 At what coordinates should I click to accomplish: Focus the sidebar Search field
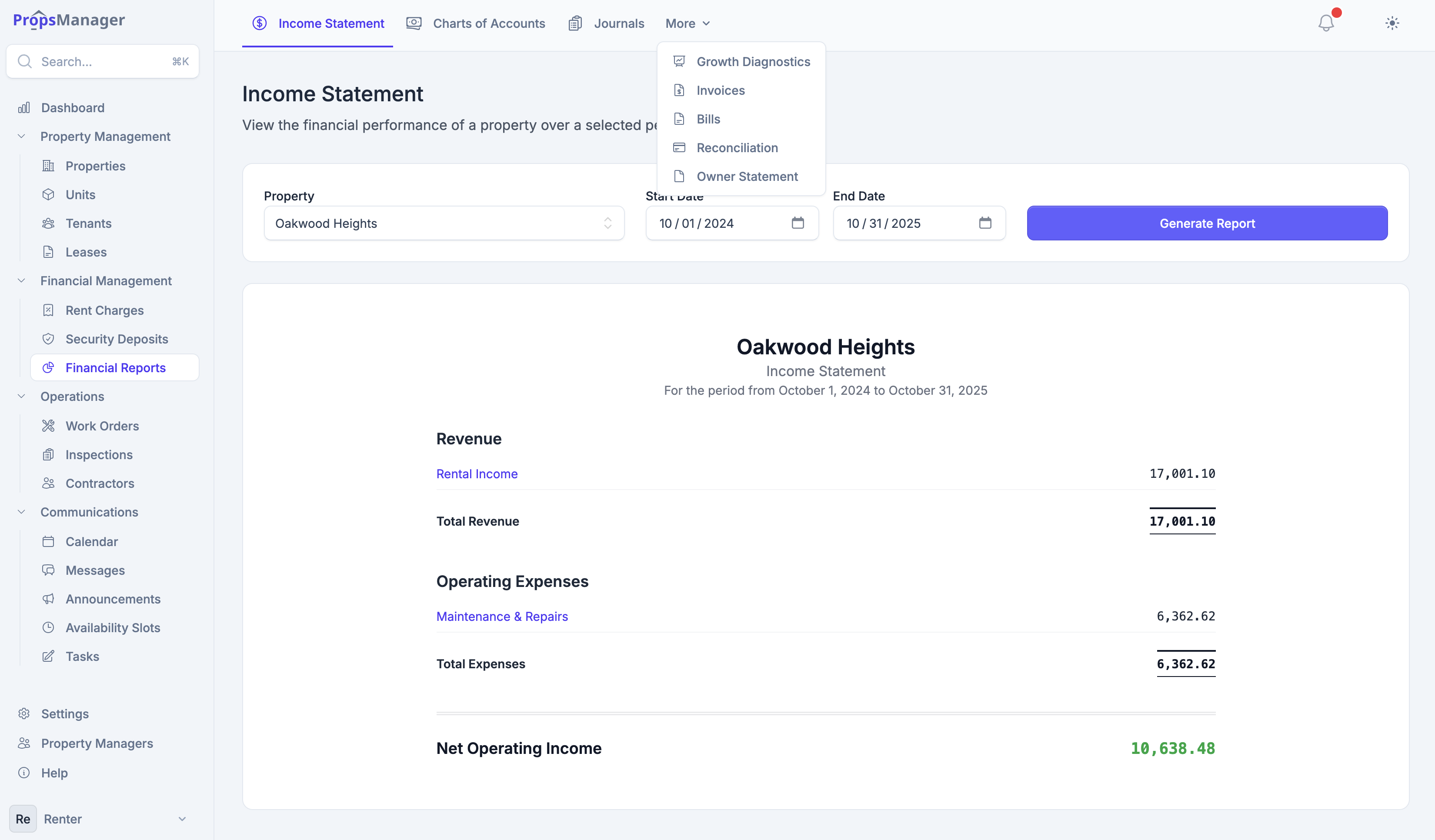103,61
